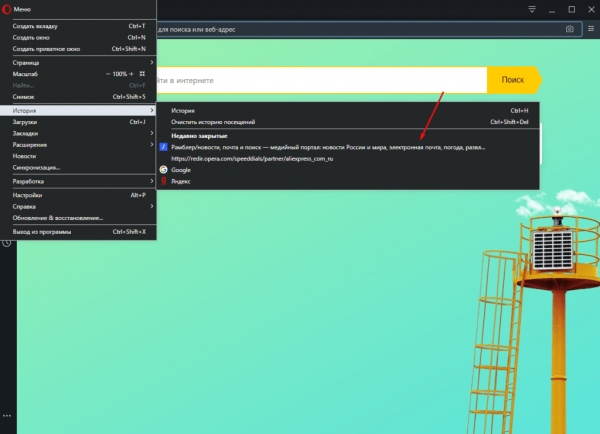Select Очистить историю посещений
The image size is (600, 434).
click(x=348, y=122)
